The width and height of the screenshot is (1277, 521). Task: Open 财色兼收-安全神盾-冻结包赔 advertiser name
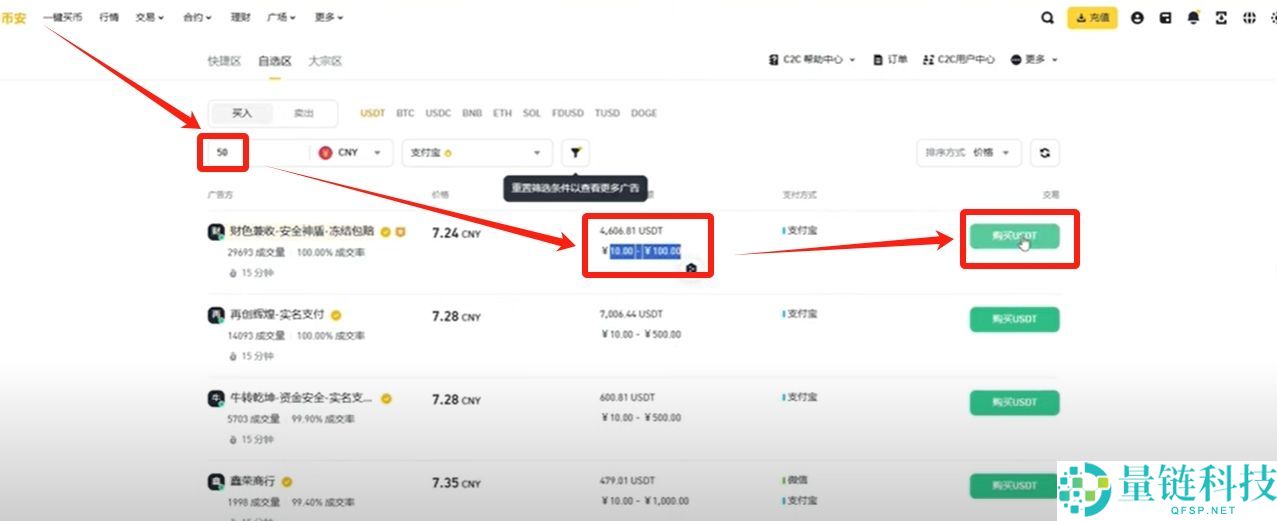pyautogui.click(x=301, y=232)
